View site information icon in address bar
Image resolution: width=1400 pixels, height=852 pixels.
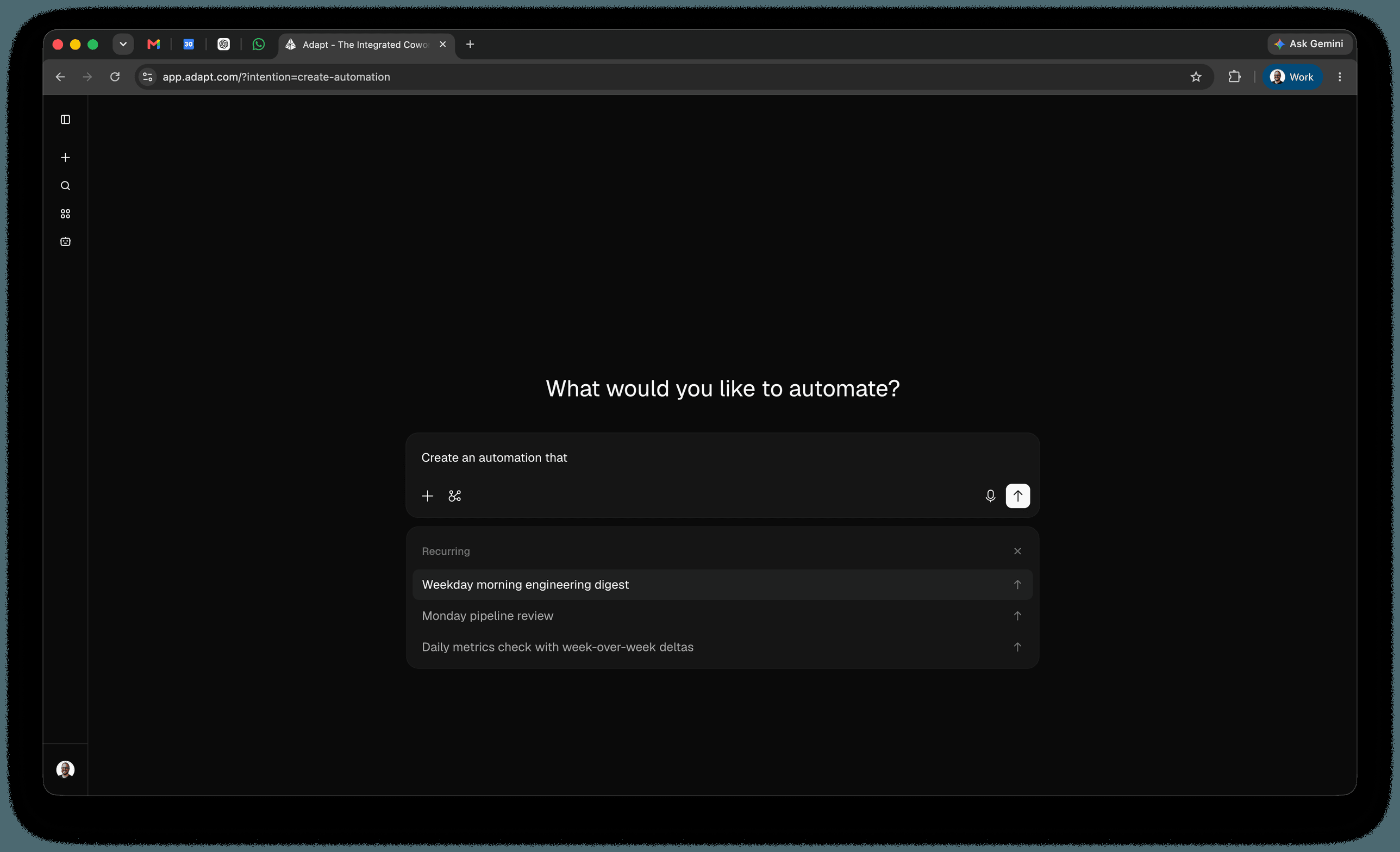point(147,77)
